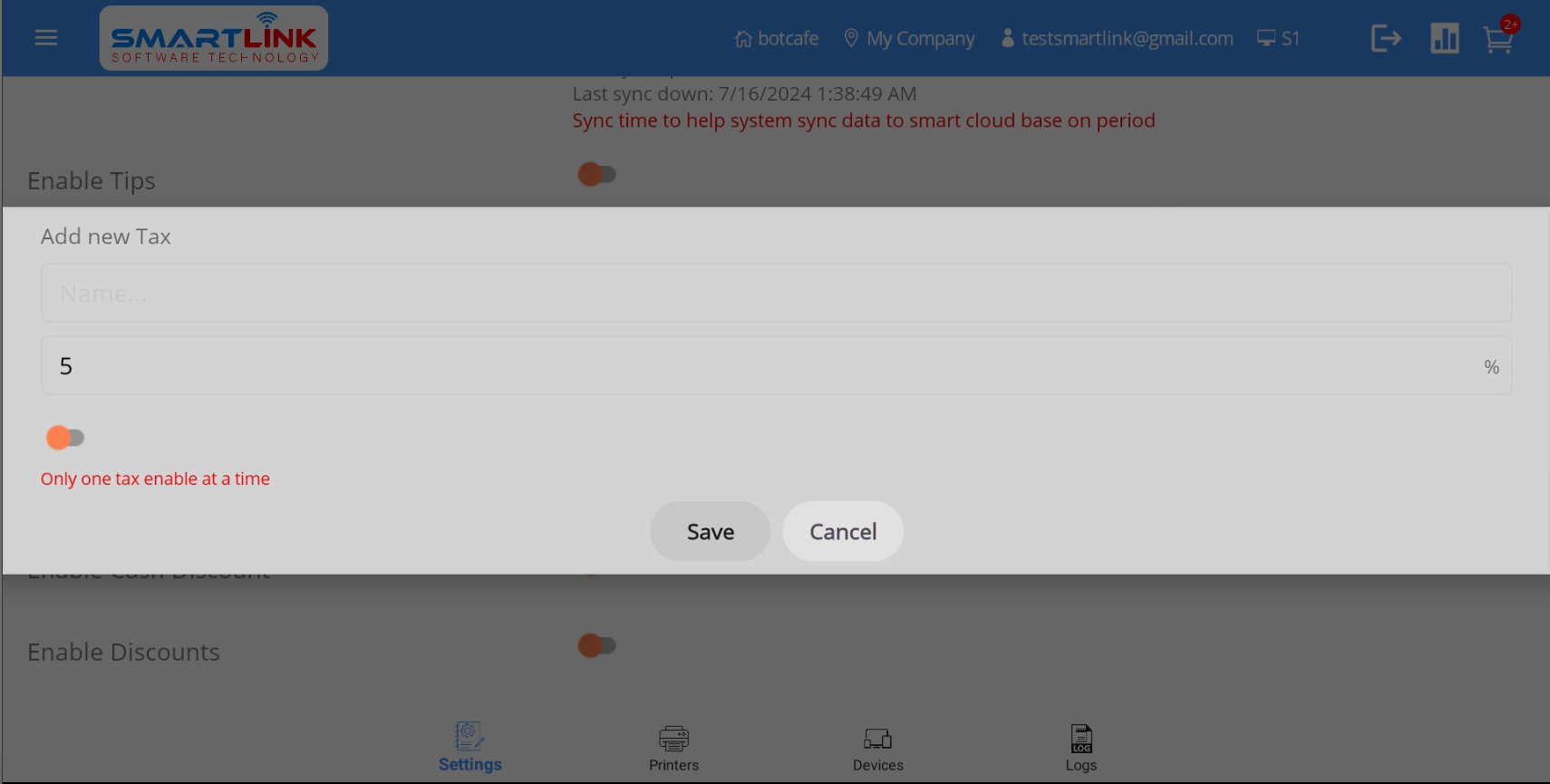Viewport: 1550px width, 784px height.
Task: Cancel the Add new Tax dialog
Action: 843,531
